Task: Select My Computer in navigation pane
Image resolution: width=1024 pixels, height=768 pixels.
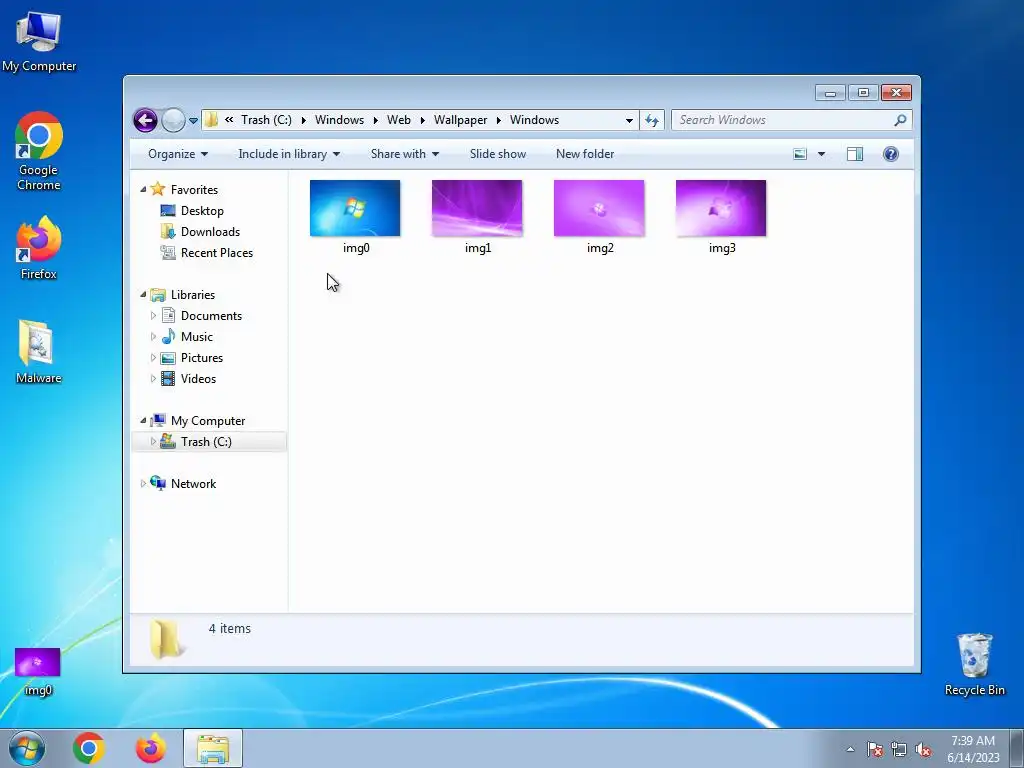Action: click(x=208, y=421)
